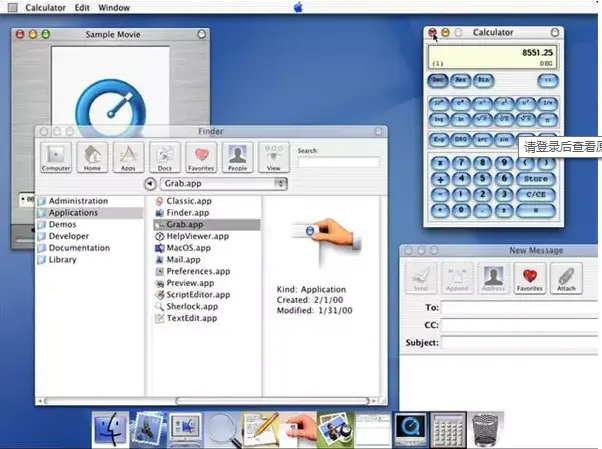Click the Finder horizontal scrollbar thumb

[x=272, y=401]
